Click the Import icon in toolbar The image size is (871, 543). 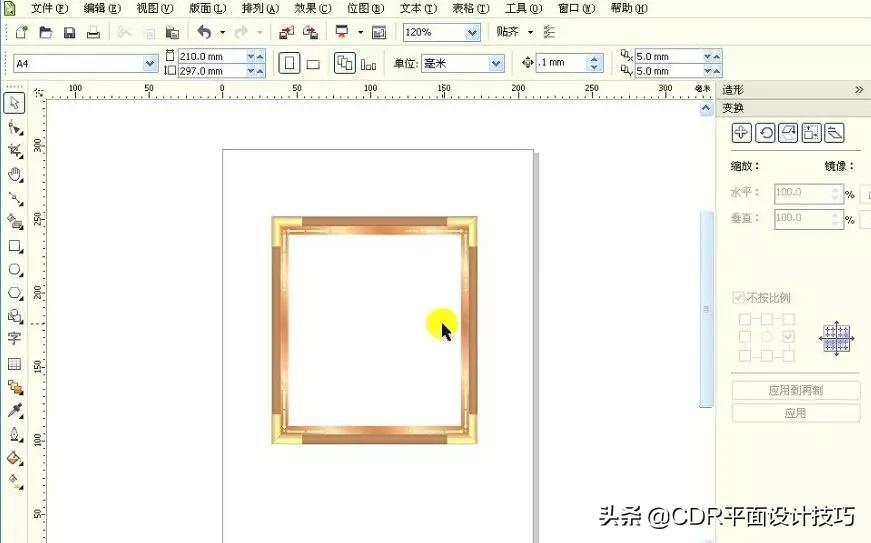click(287, 33)
